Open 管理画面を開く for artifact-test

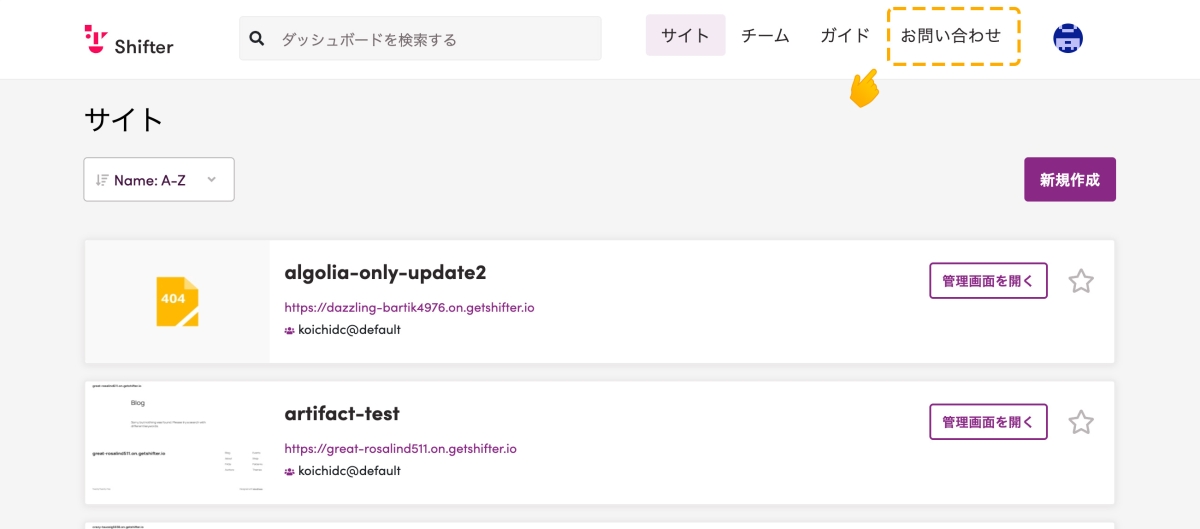[988, 422]
